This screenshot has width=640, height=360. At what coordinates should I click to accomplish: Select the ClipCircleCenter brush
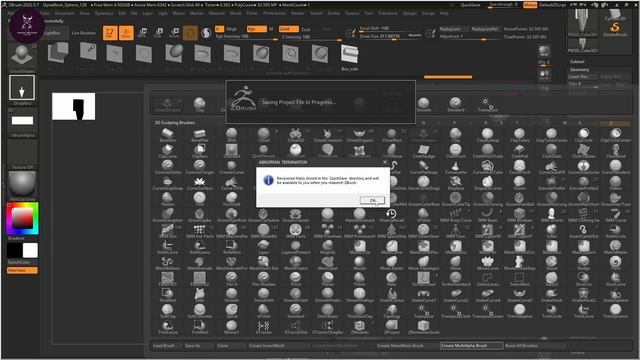click(616, 135)
